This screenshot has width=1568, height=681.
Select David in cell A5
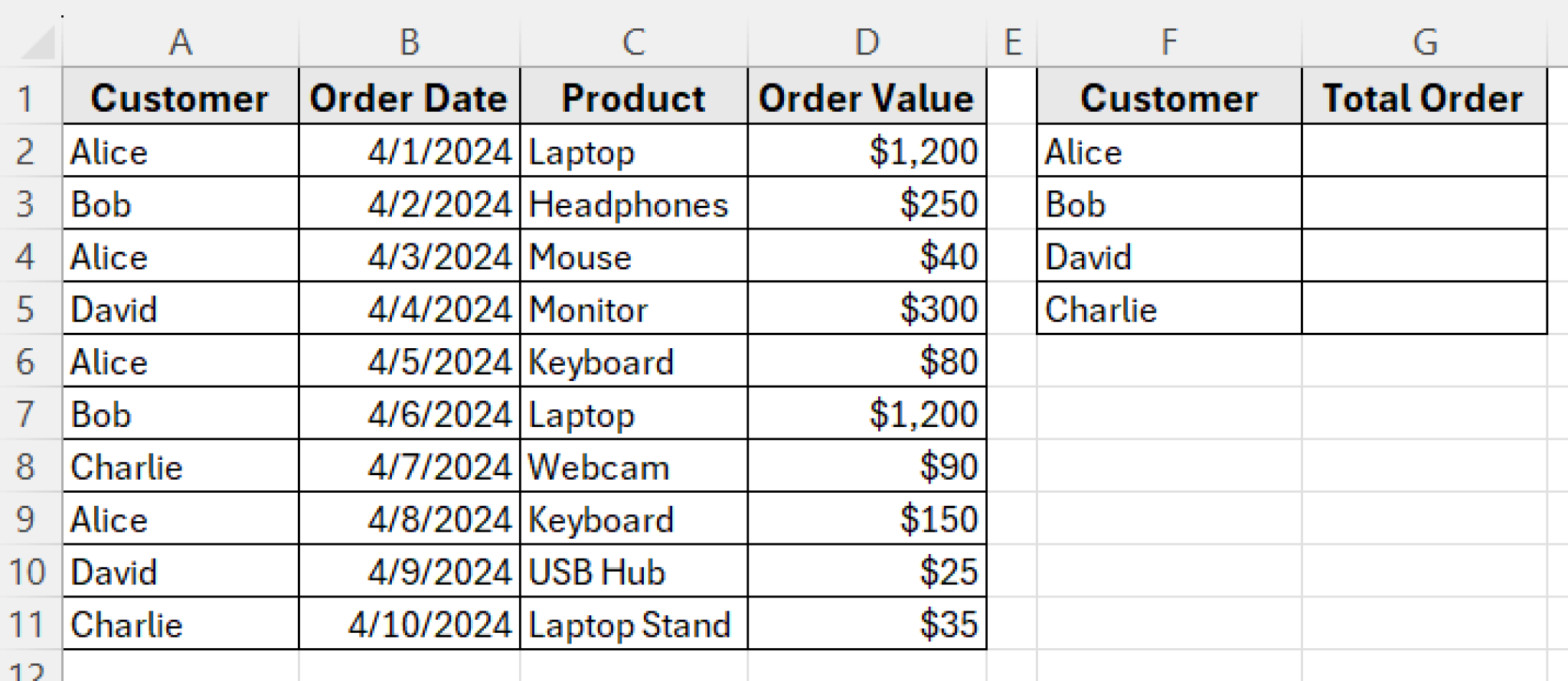pyautogui.click(x=181, y=308)
